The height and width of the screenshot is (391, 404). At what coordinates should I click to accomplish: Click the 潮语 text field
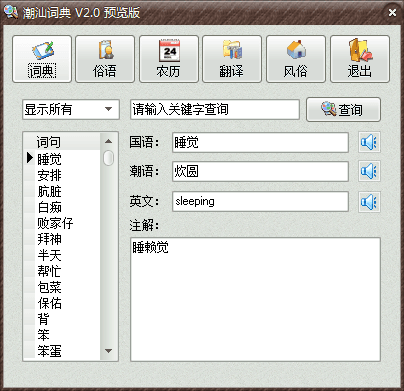260,171
